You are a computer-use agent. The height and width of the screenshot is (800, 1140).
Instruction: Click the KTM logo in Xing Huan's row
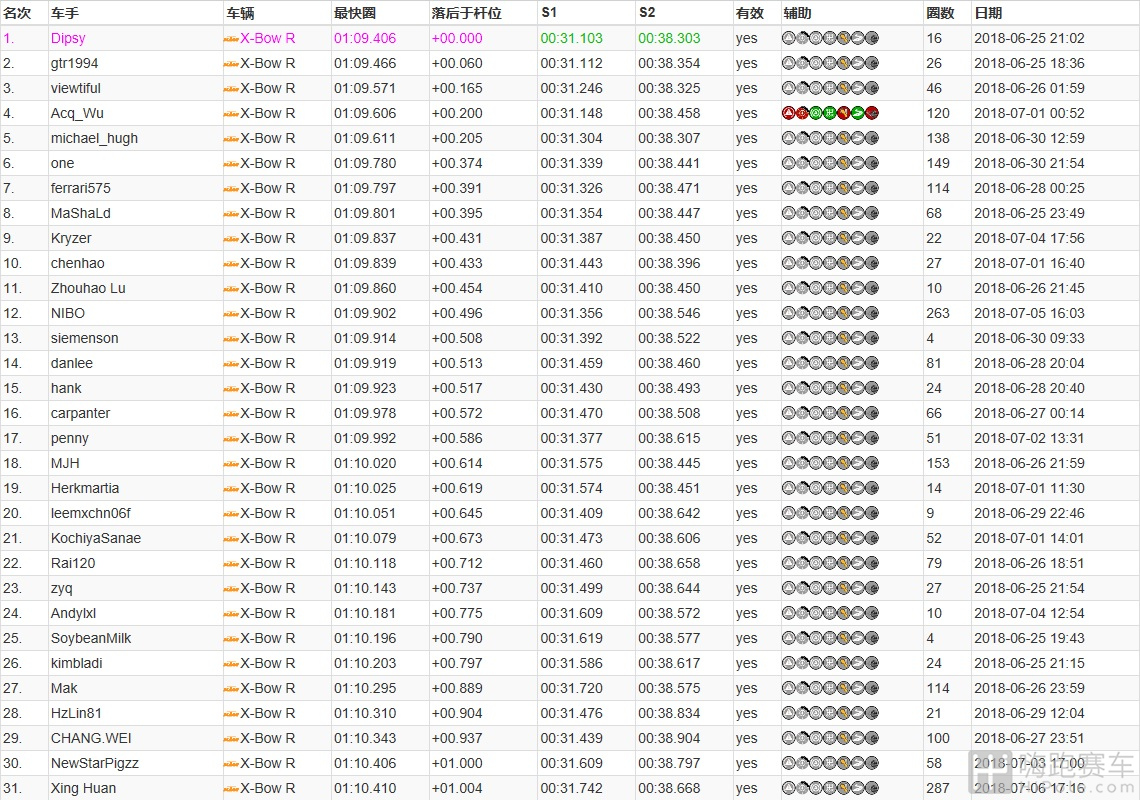[231, 788]
